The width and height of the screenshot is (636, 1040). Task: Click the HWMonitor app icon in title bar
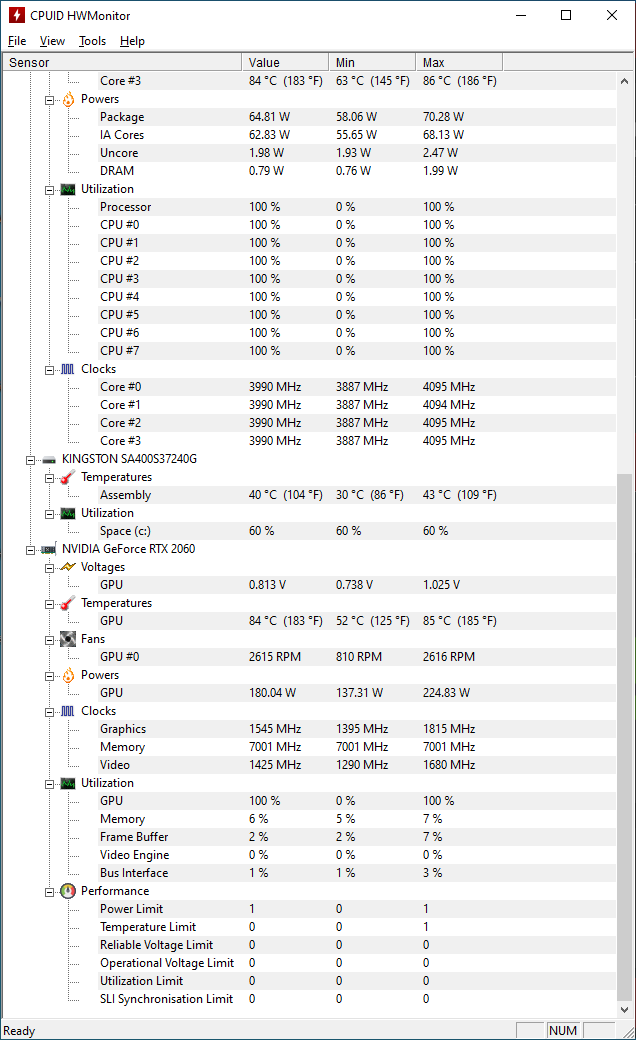16,15
